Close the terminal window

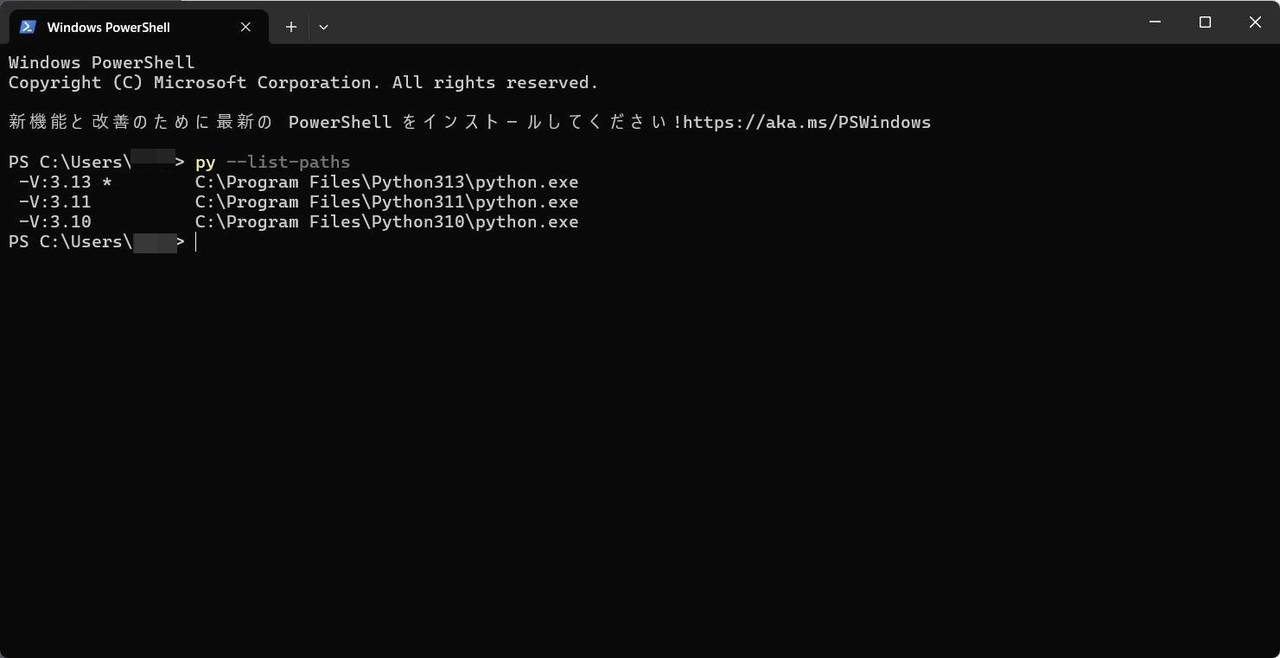click(1255, 22)
